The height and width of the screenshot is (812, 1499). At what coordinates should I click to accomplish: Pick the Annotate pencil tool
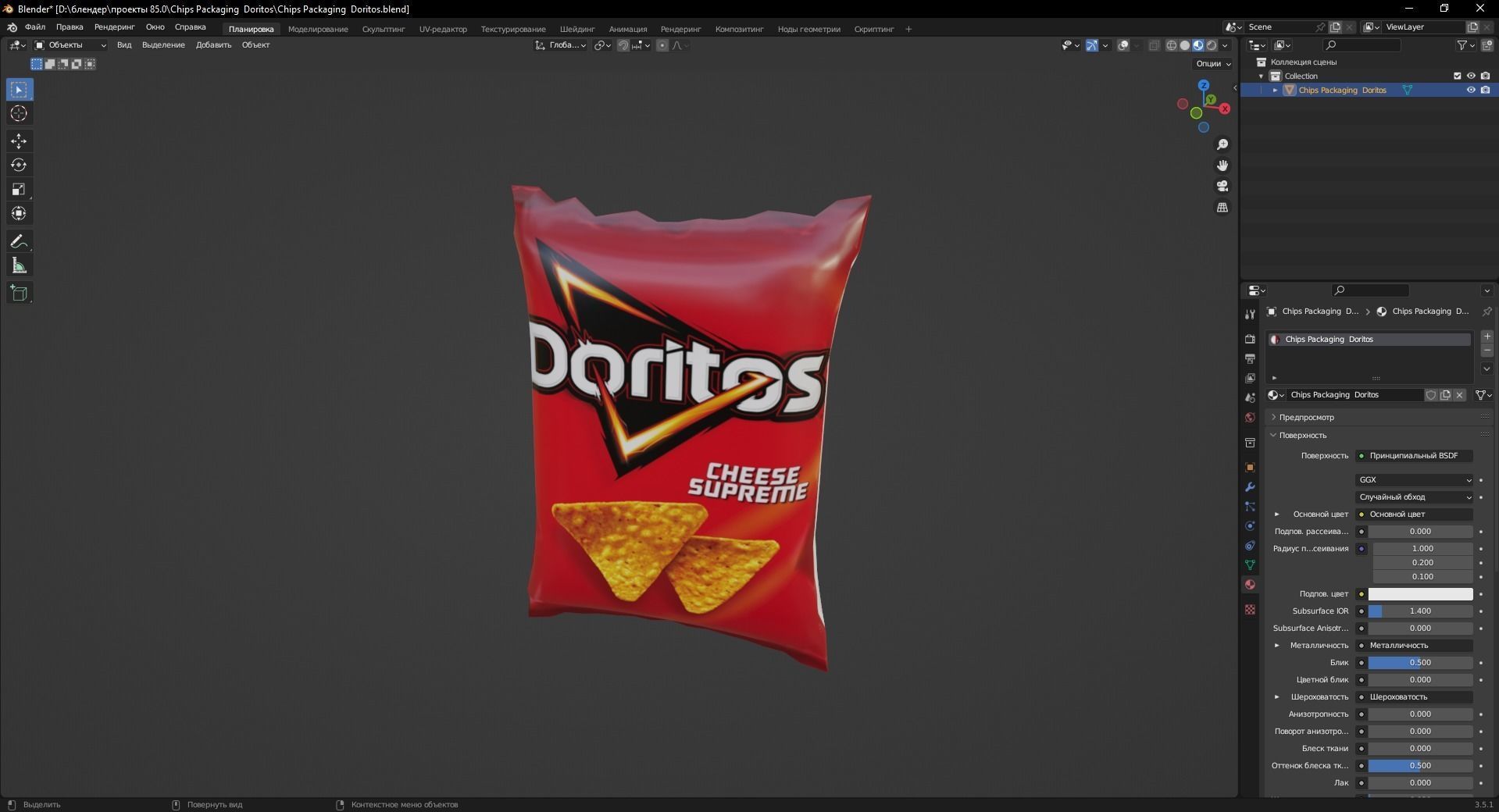pos(19,242)
